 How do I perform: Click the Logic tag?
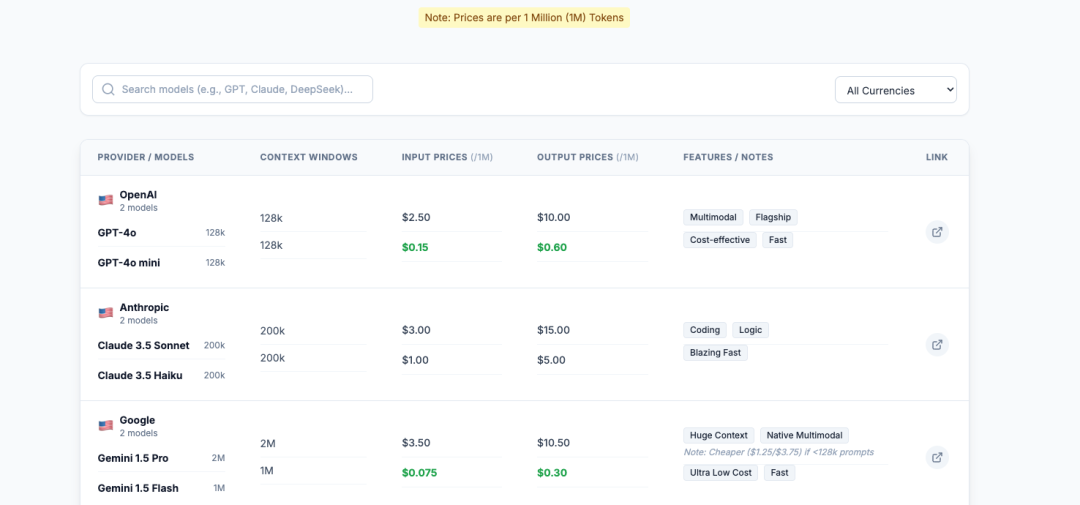[x=750, y=330]
